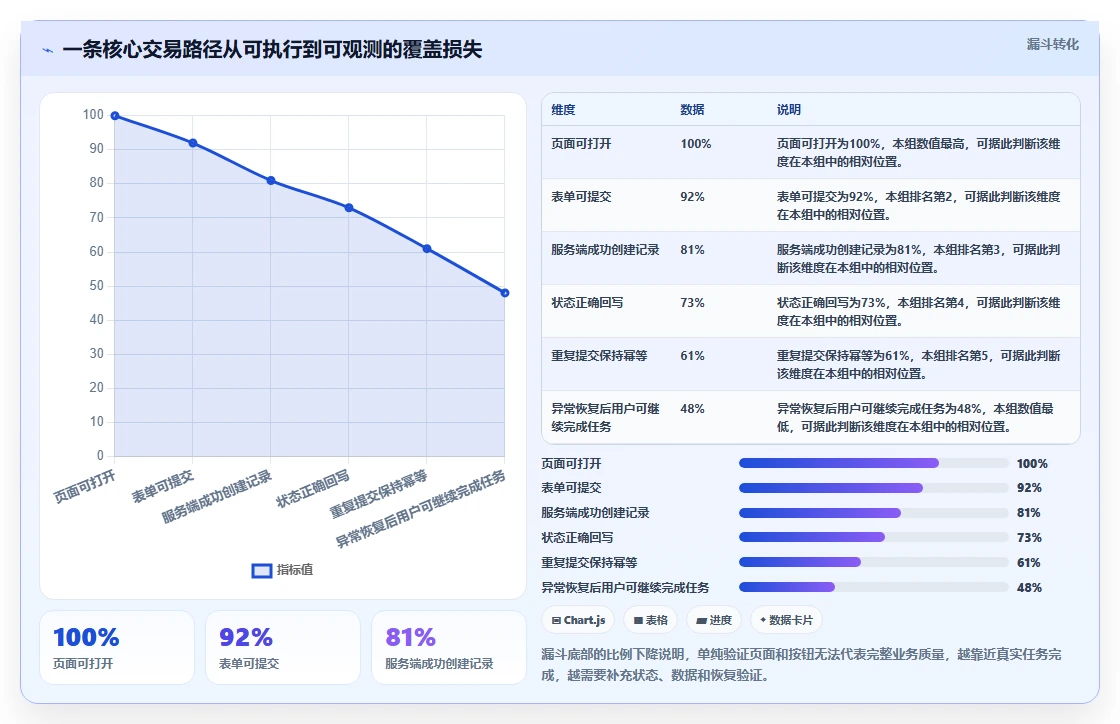
Task: Click the footer paragraph starting 漏斗底部的比例下降说明
Action: 801,665
